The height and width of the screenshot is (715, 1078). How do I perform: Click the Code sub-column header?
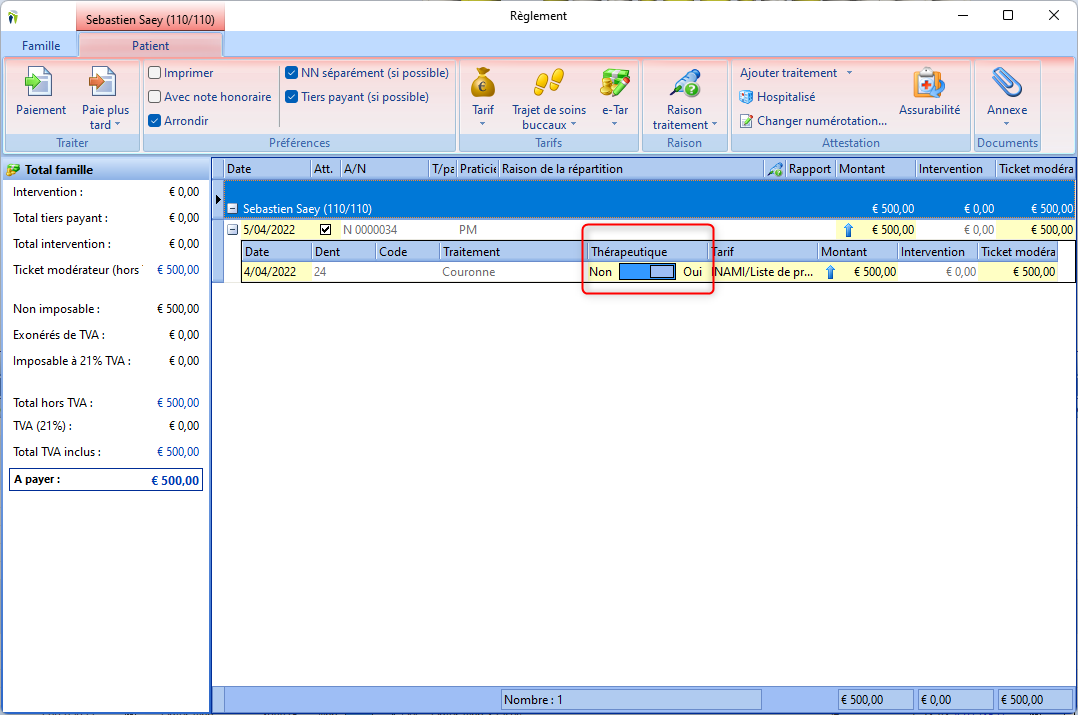[x=408, y=252]
